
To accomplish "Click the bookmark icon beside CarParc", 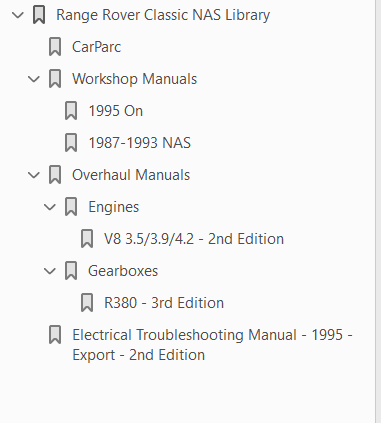I will [x=55, y=47].
